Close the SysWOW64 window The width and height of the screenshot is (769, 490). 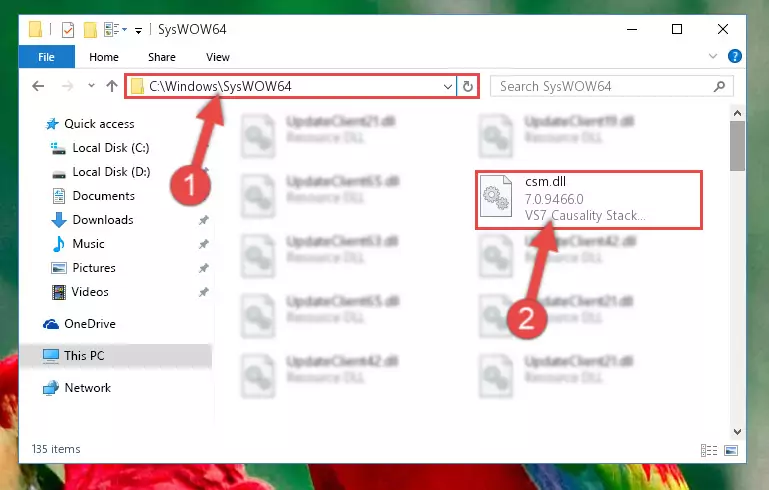(722, 29)
